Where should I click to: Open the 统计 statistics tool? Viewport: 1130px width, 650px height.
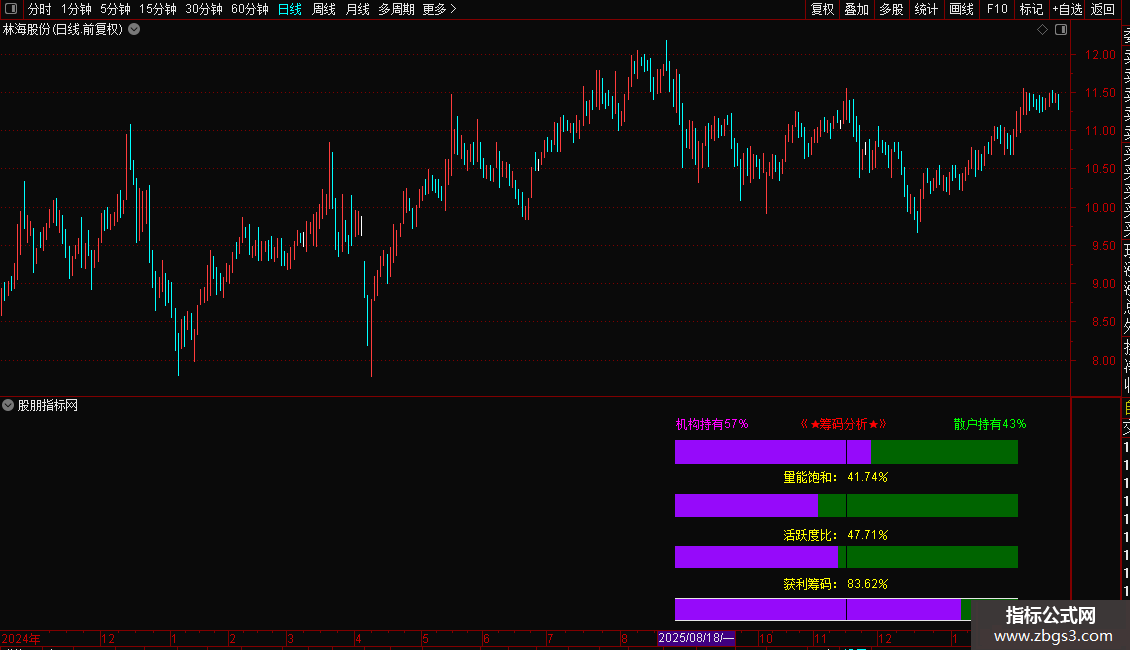[926, 9]
